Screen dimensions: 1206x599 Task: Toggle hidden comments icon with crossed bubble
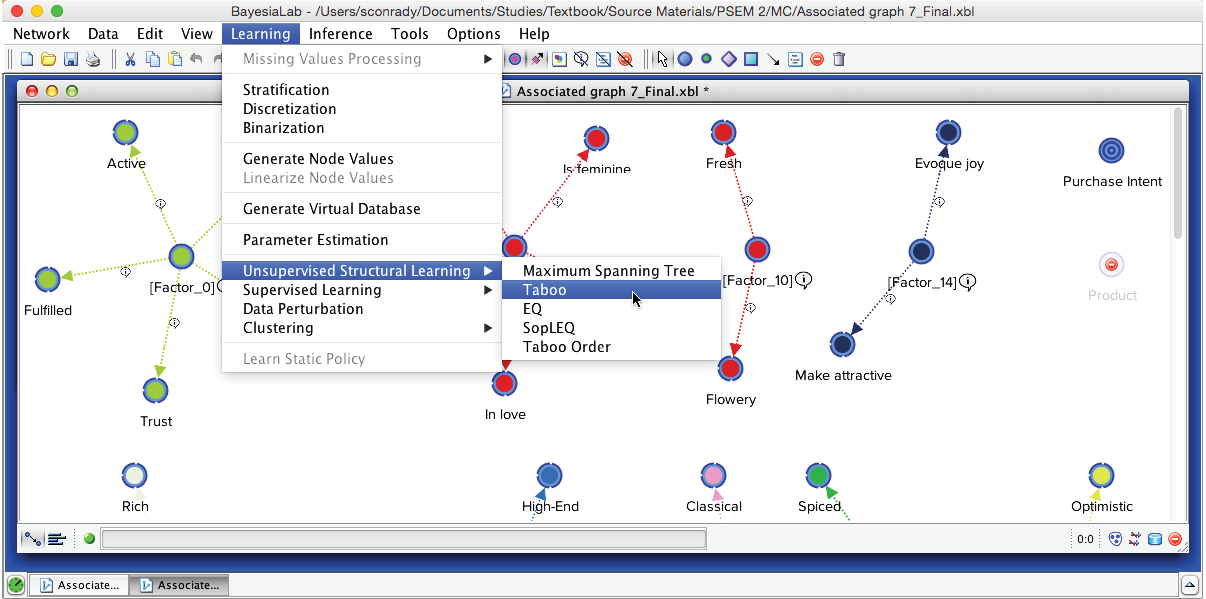(580, 60)
